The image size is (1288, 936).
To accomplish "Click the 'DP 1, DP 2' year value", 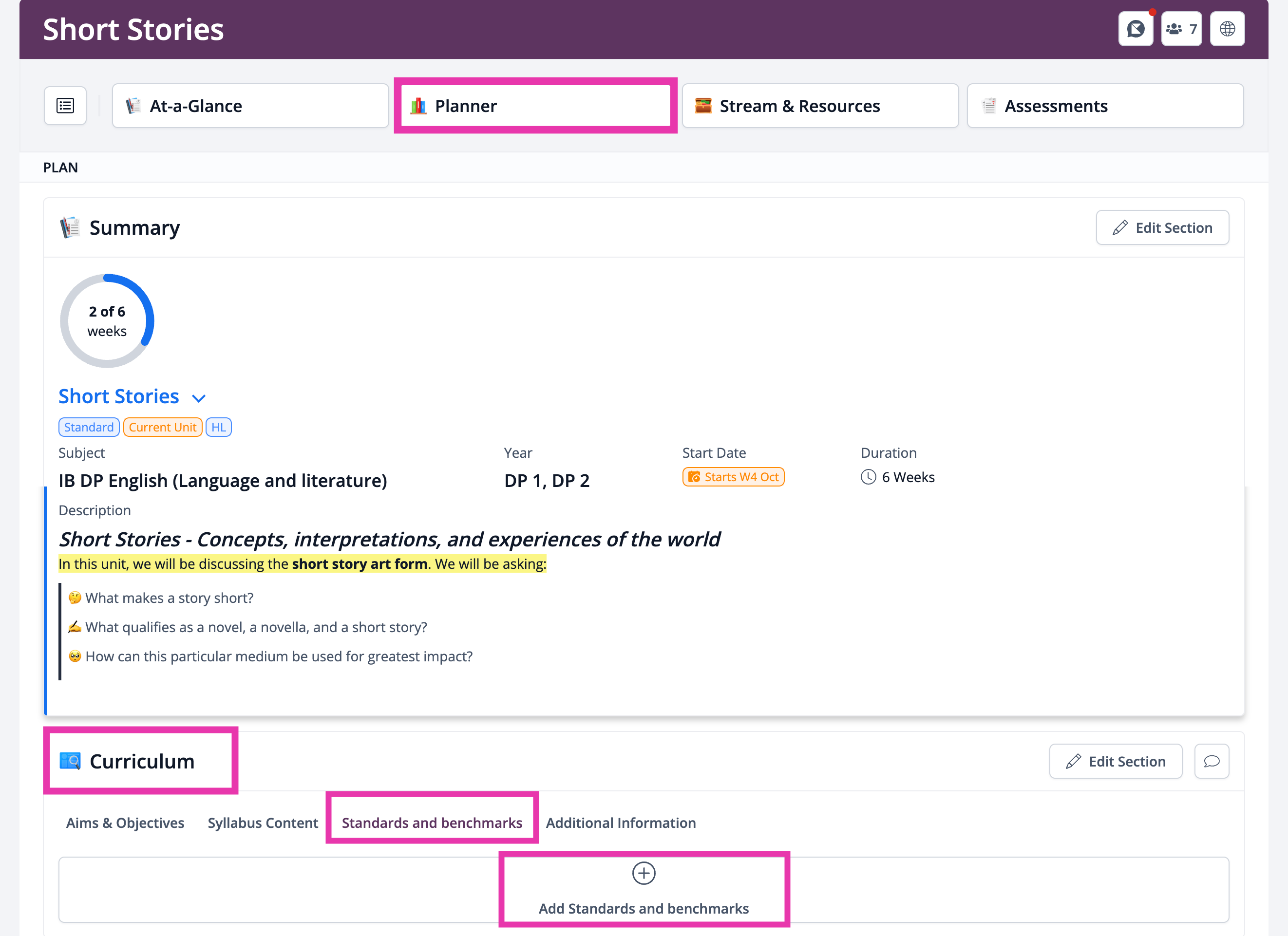I will 547,481.
